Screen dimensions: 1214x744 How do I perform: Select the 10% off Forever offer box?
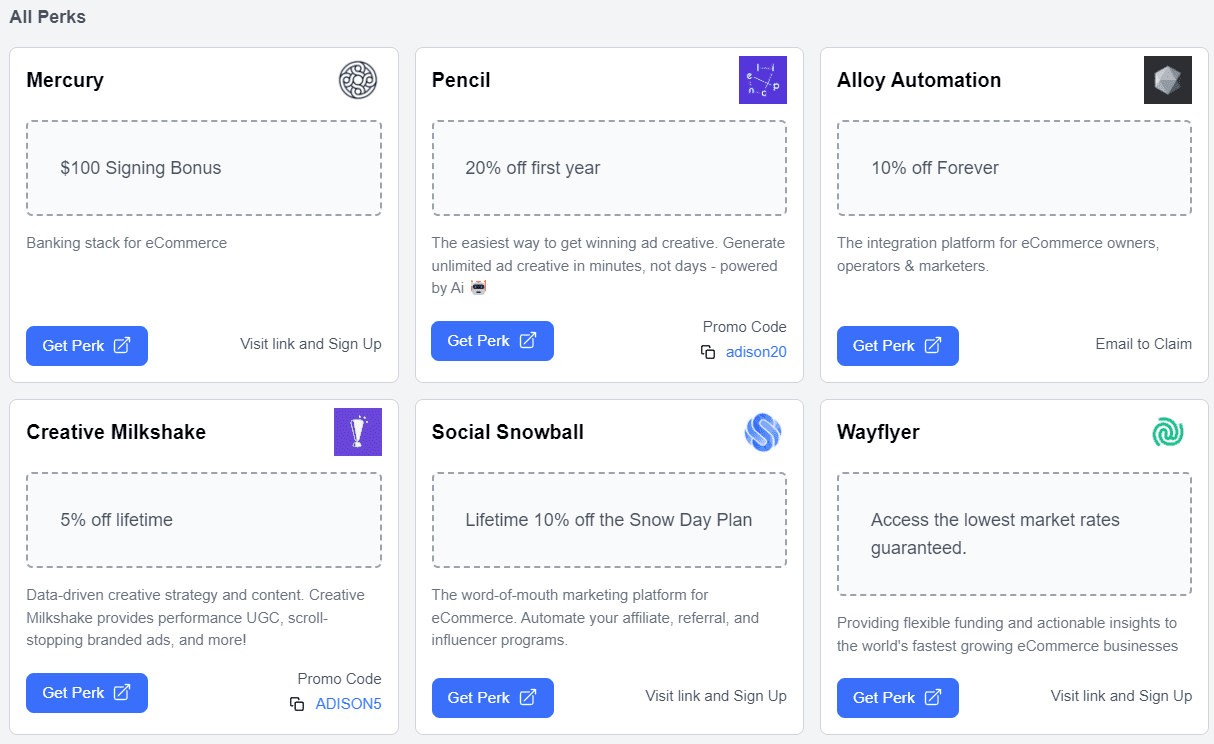tap(1013, 168)
